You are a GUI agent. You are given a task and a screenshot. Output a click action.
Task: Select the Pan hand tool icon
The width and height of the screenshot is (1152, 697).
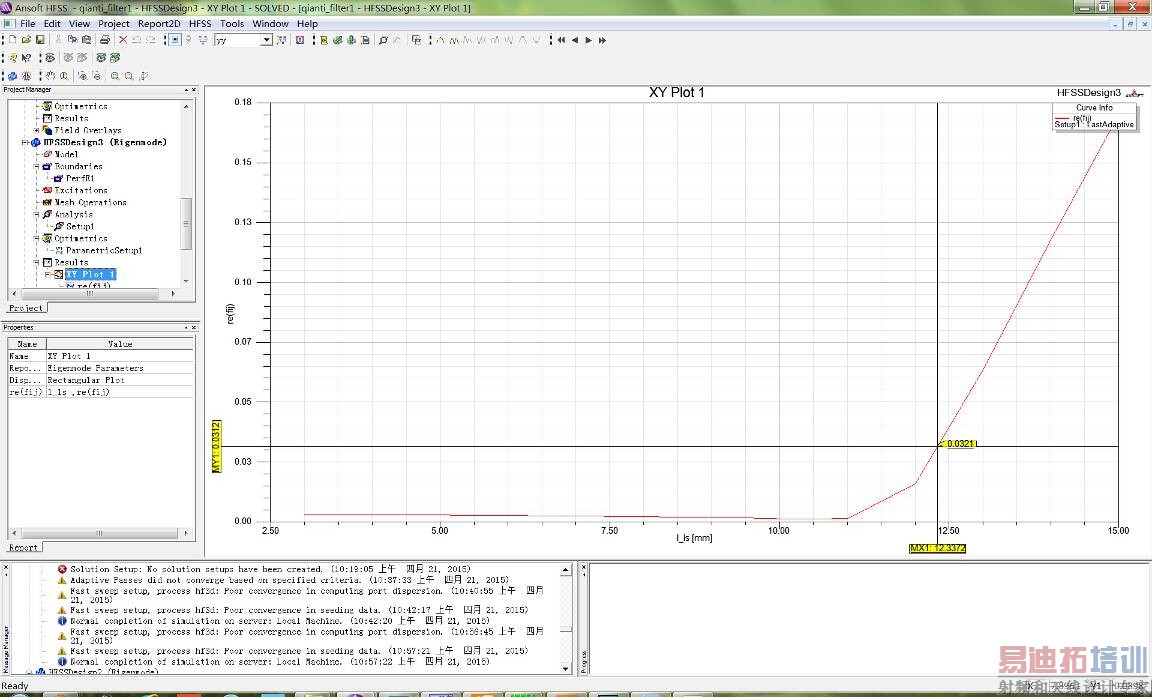[x=51, y=76]
